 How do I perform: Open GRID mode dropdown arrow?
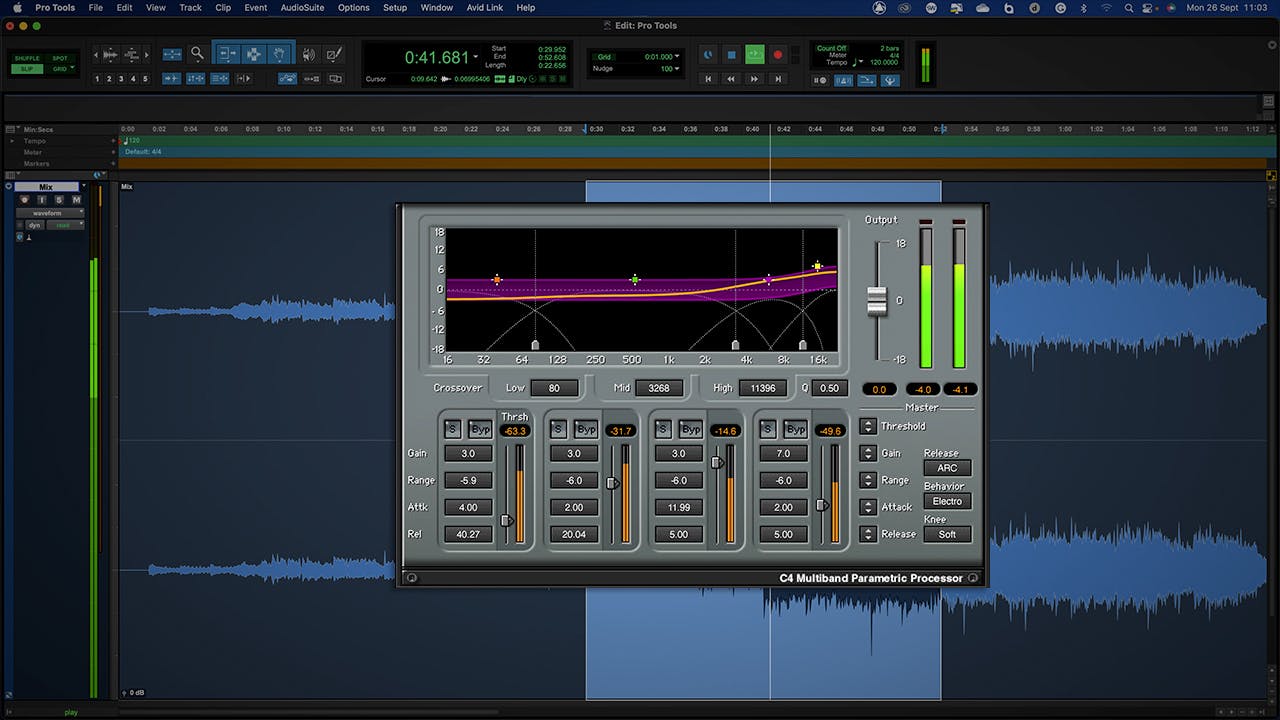(72, 67)
